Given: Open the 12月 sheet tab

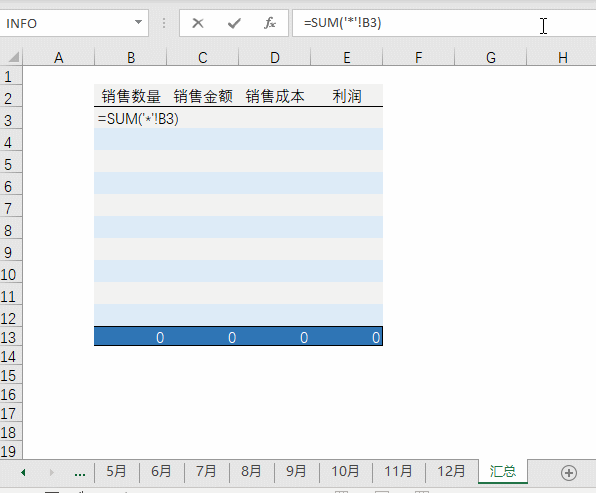Looking at the screenshot, I should [x=451, y=471].
